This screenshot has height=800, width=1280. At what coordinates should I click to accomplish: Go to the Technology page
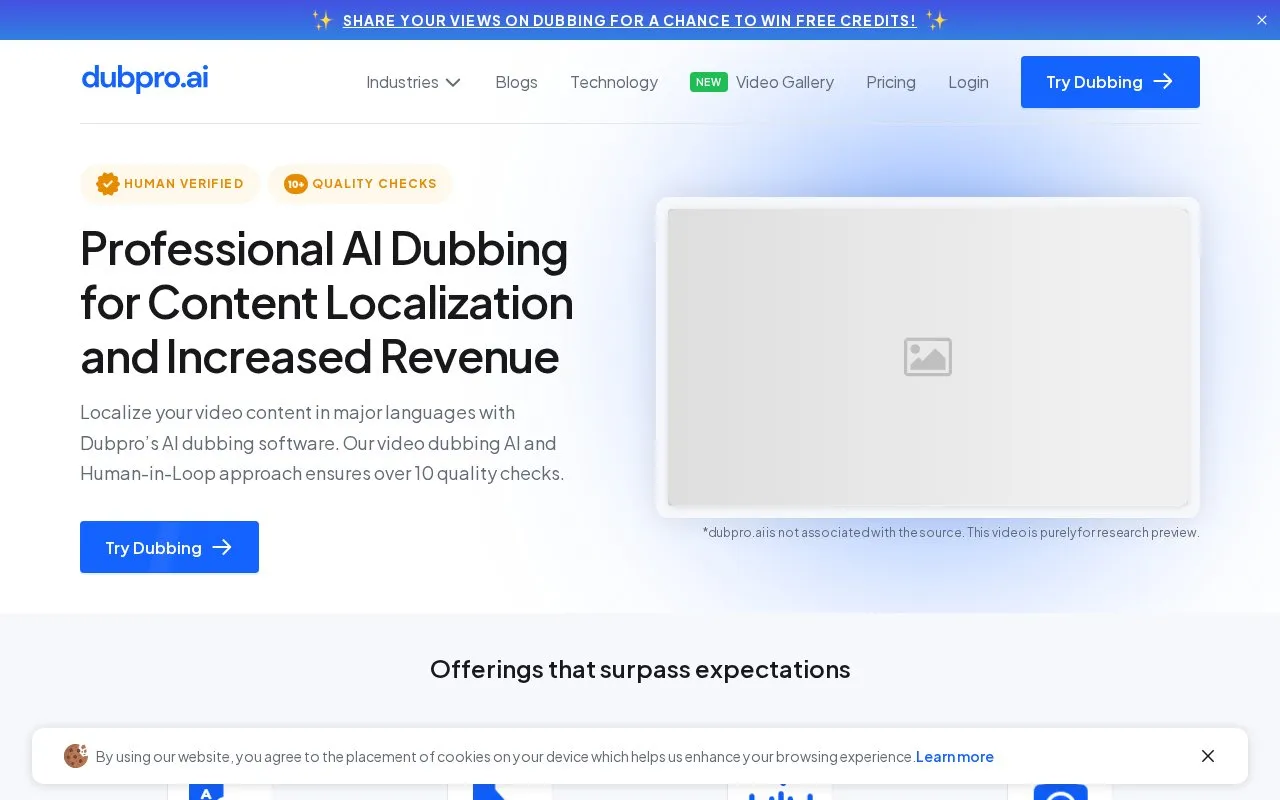614,82
